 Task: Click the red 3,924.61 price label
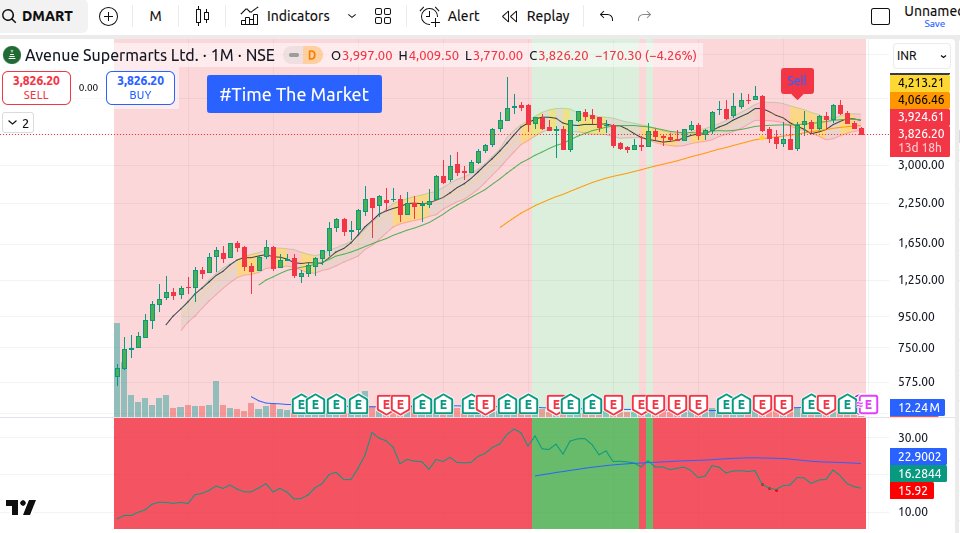pyautogui.click(x=920, y=117)
